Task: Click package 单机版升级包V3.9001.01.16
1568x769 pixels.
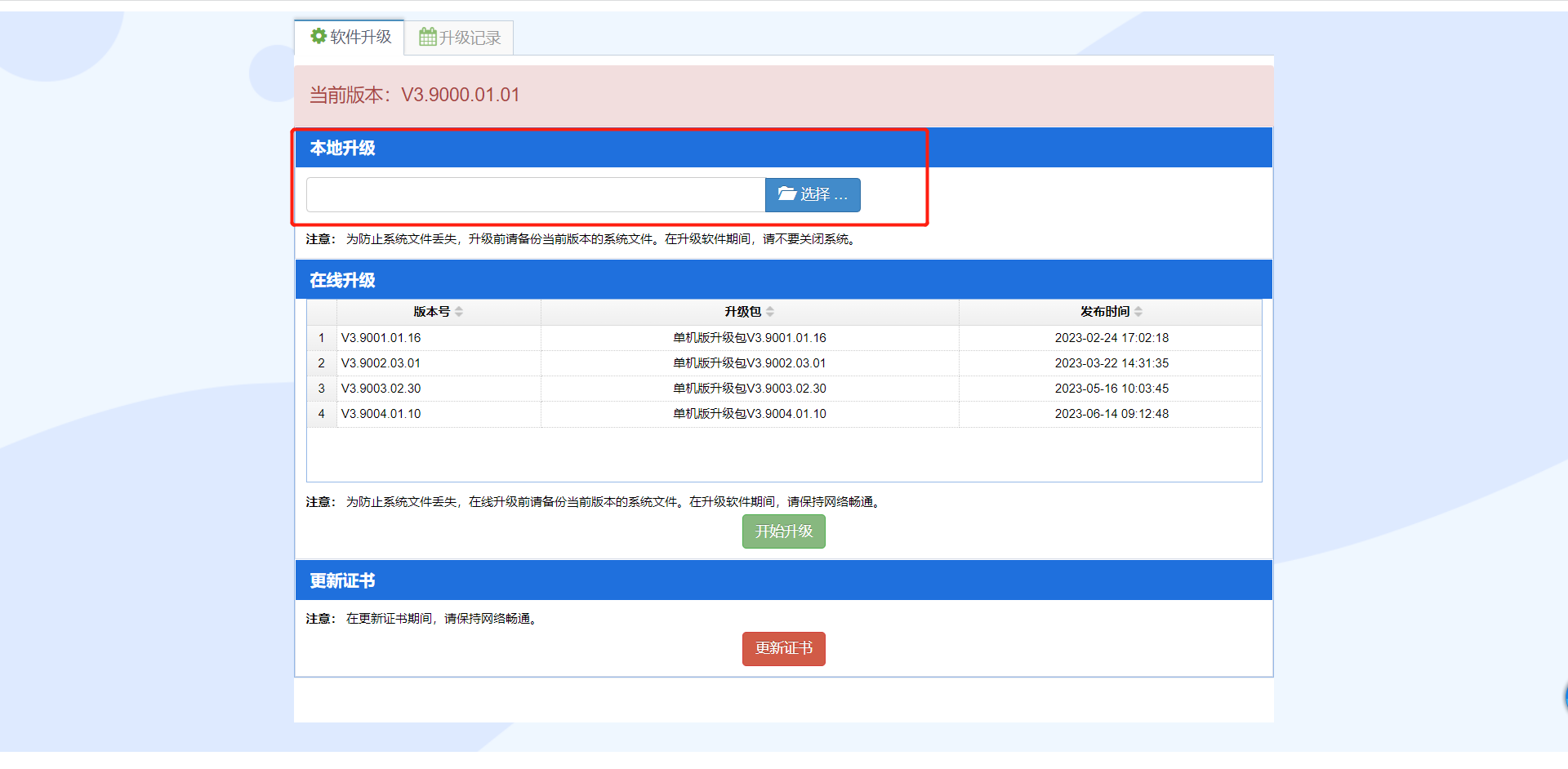Action: click(750, 338)
